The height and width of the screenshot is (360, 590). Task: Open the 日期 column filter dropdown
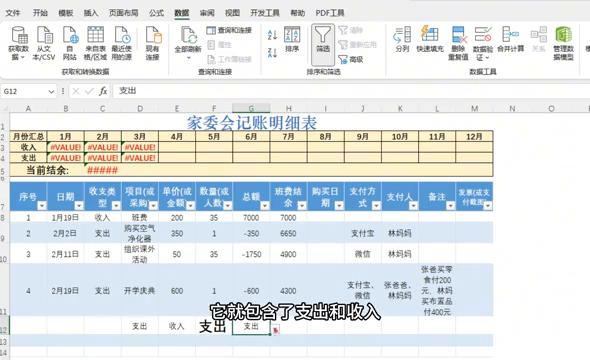point(79,205)
